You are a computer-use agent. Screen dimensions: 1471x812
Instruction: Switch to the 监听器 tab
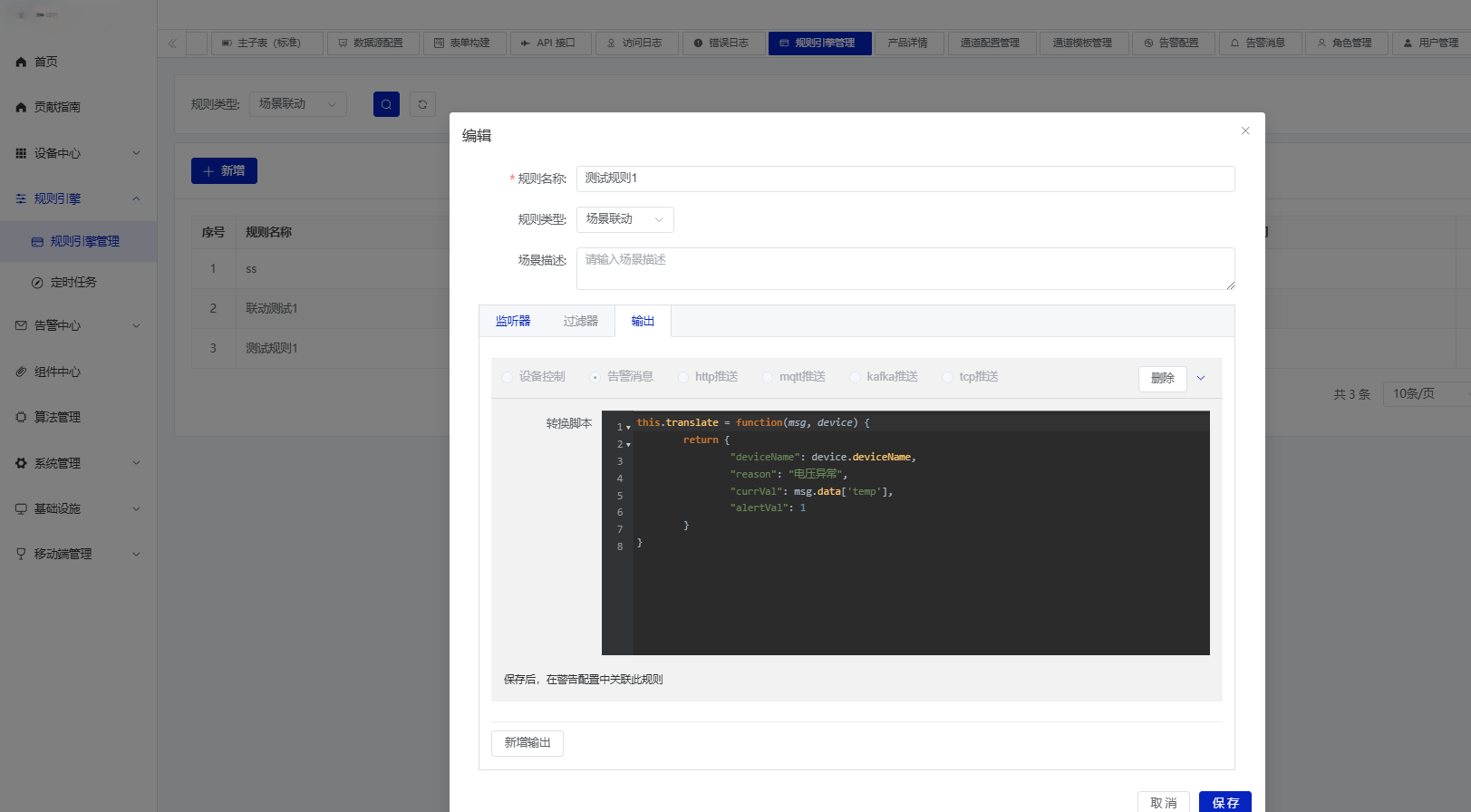[x=513, y=321]
